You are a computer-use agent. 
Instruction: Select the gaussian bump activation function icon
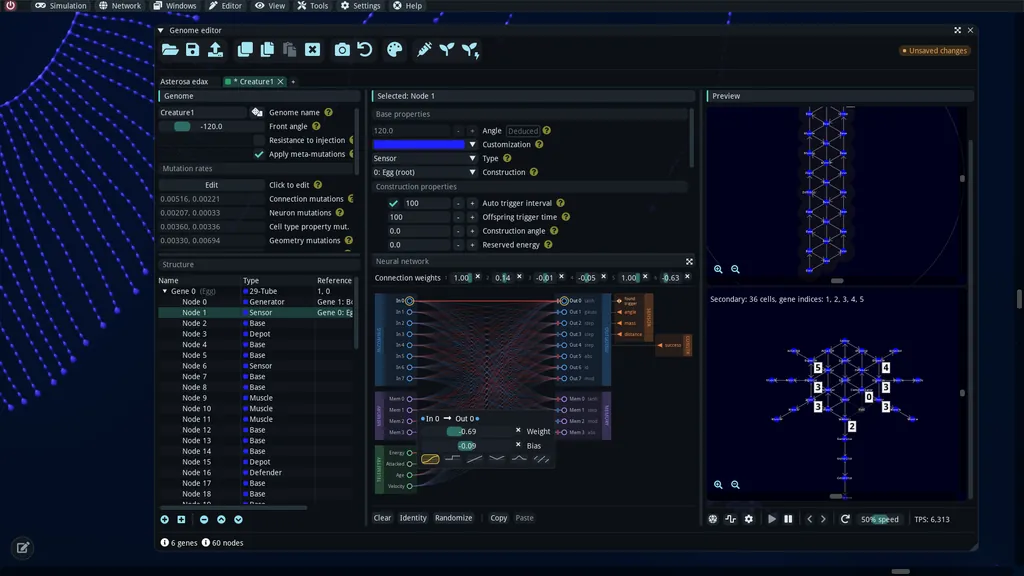click(x=519, y=459)
